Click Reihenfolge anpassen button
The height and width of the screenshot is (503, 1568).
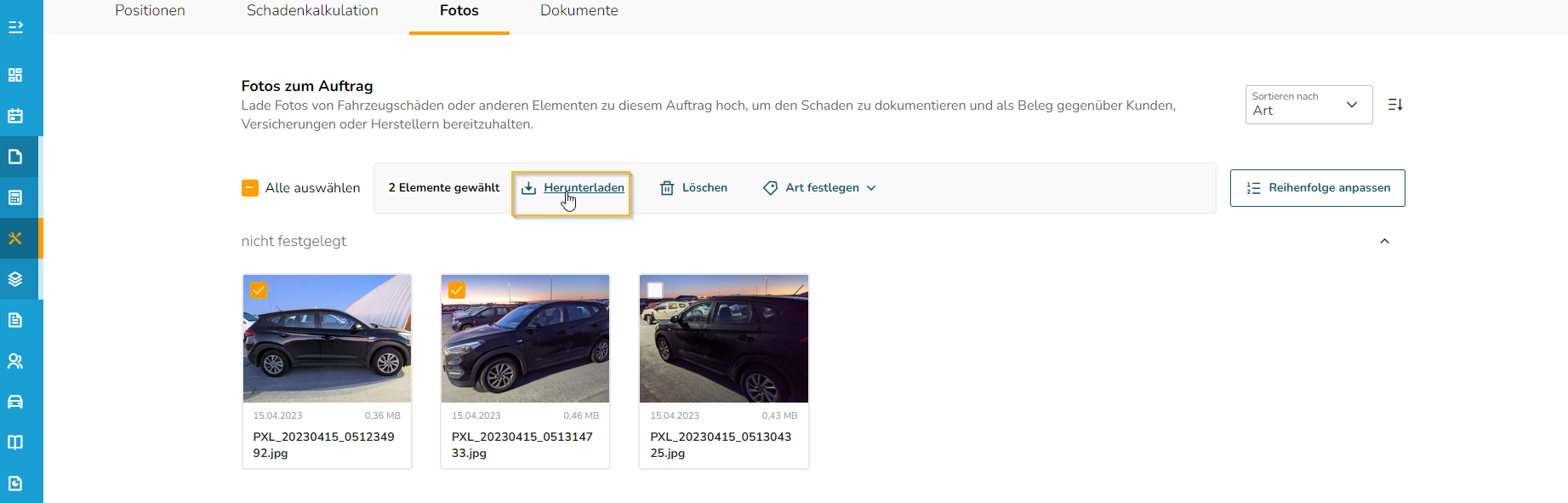tap(1317, 188)
